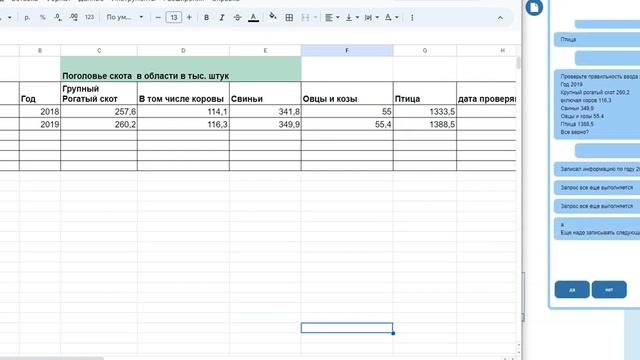The width and height of the screenshot is (640, 360).
Task: Select the cell with year 2019
Action: (x=40, y=124)
